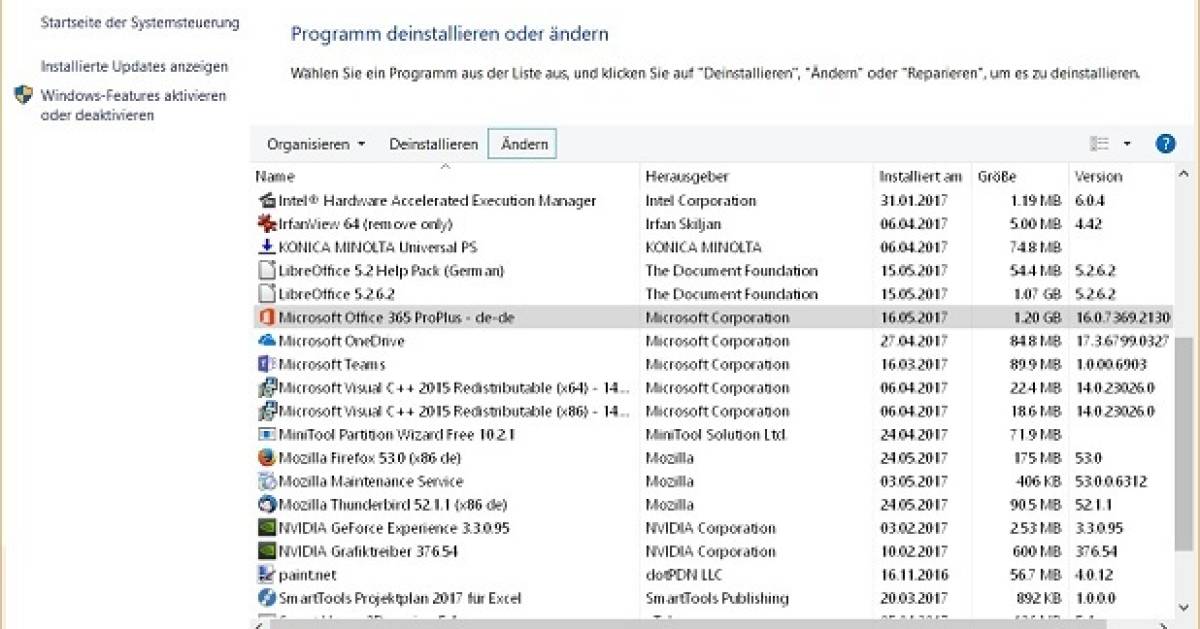Click the KONICA MINOLTA Universal PS icon
The width and height of the screenshot is (1200, 629).
point(266,247)
